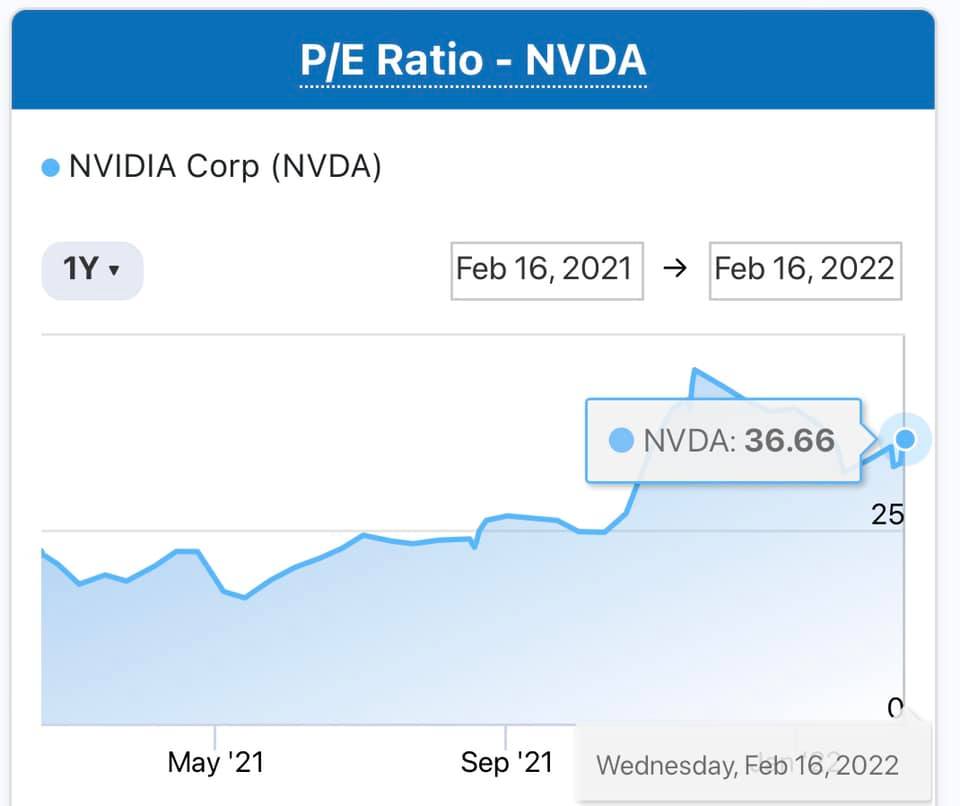Open the 1Y time range dropdown
The image size is (960, 806).
tap(92, 270)
